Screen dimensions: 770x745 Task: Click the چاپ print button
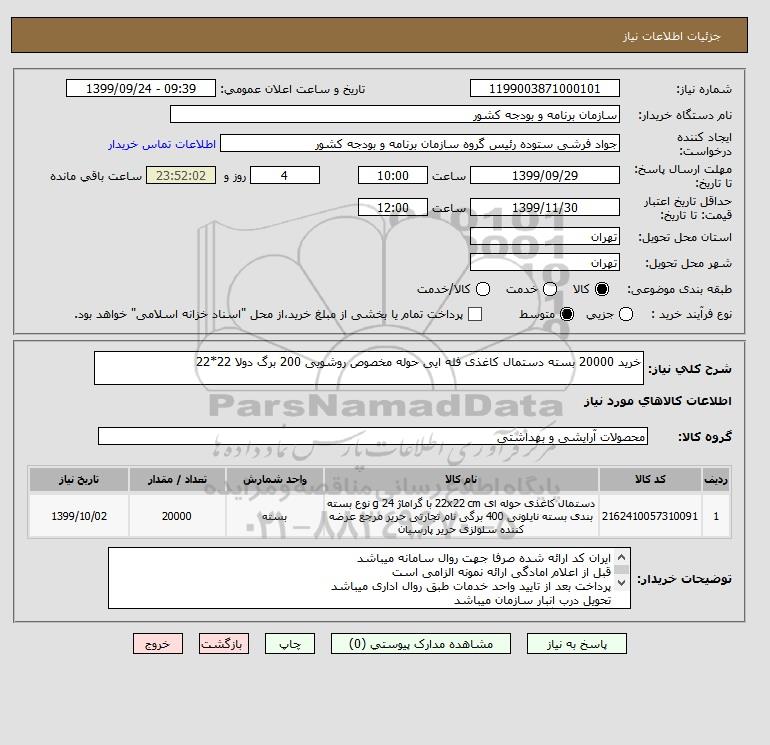coord(290,644)
